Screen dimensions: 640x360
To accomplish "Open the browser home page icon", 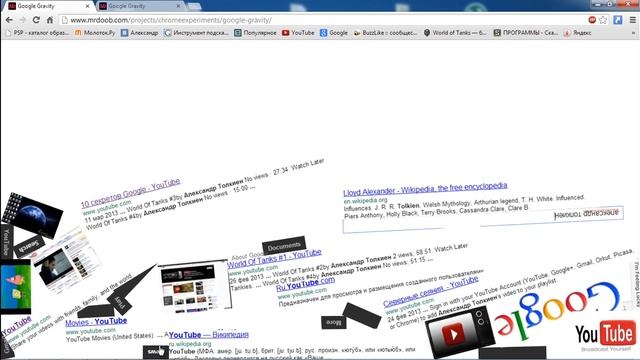I will (x=50, y=20).
